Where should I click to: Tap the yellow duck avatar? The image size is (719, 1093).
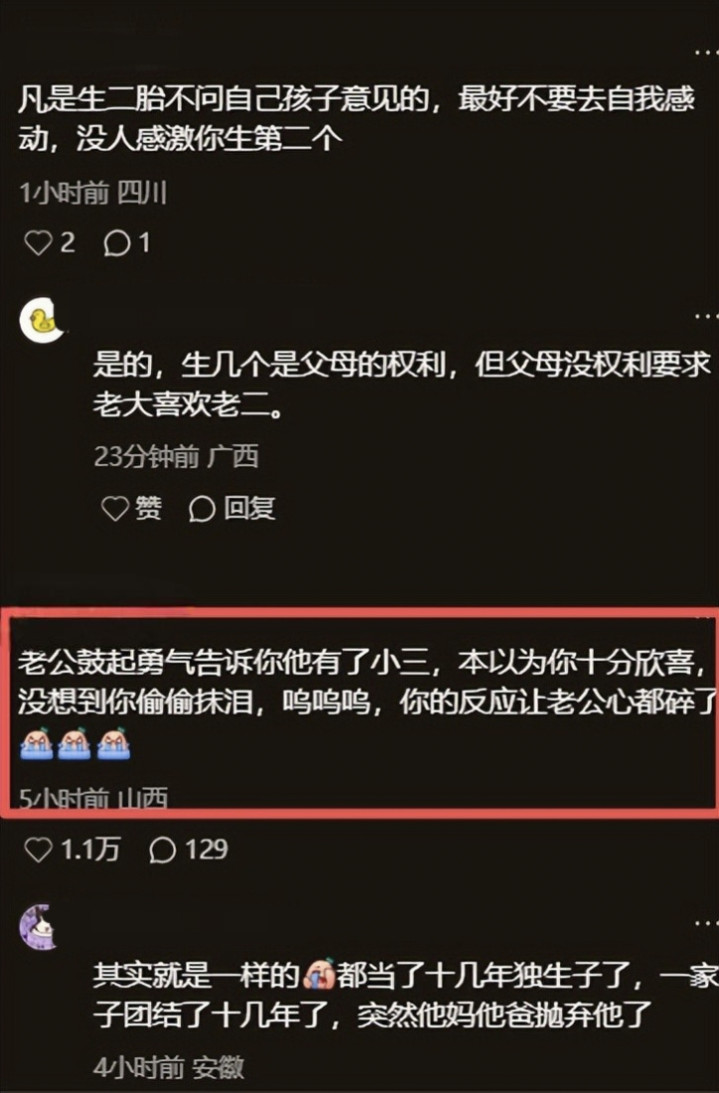tap(43, 320)
